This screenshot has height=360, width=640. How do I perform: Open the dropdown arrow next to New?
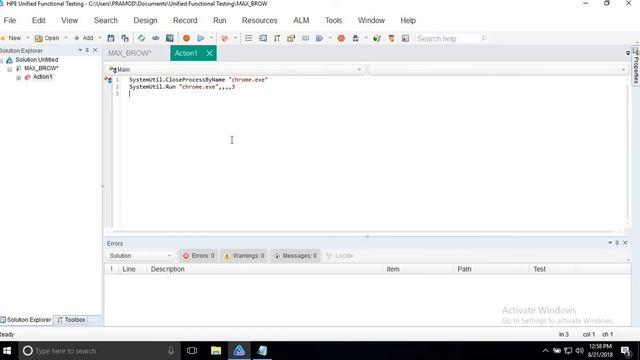(28, 38)
